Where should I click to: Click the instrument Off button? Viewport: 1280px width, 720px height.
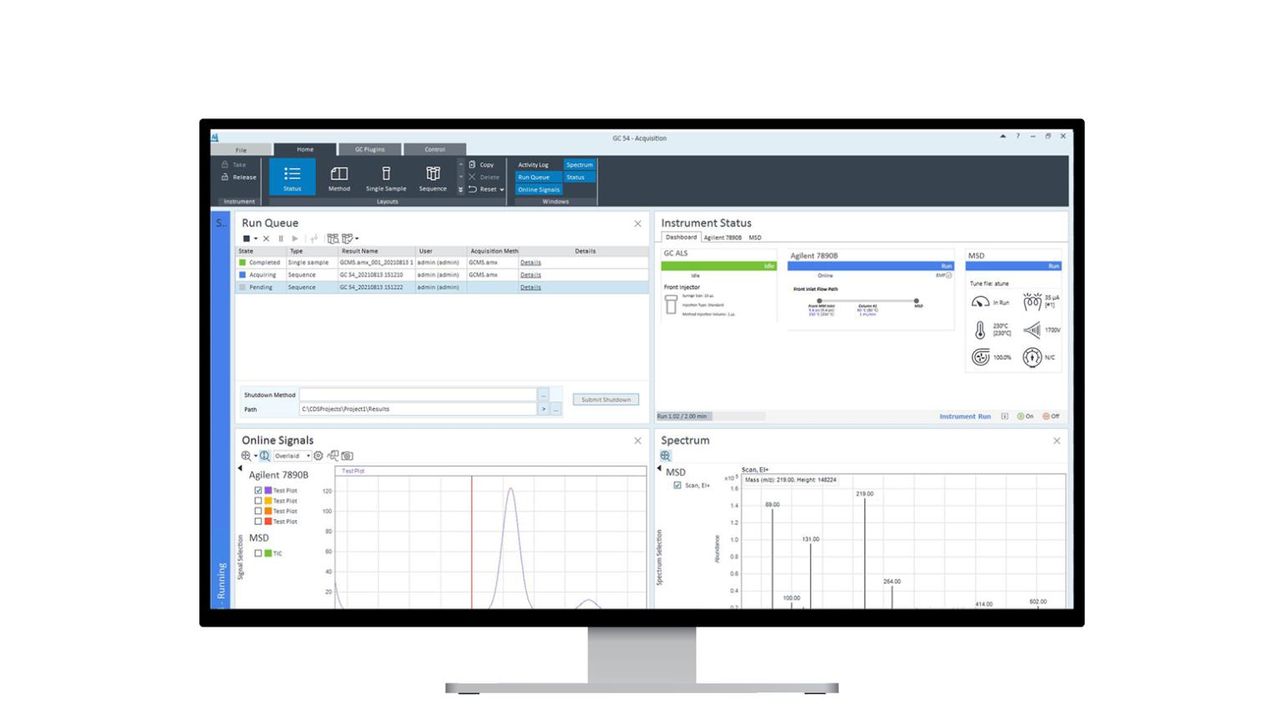tap(1050, 416)
